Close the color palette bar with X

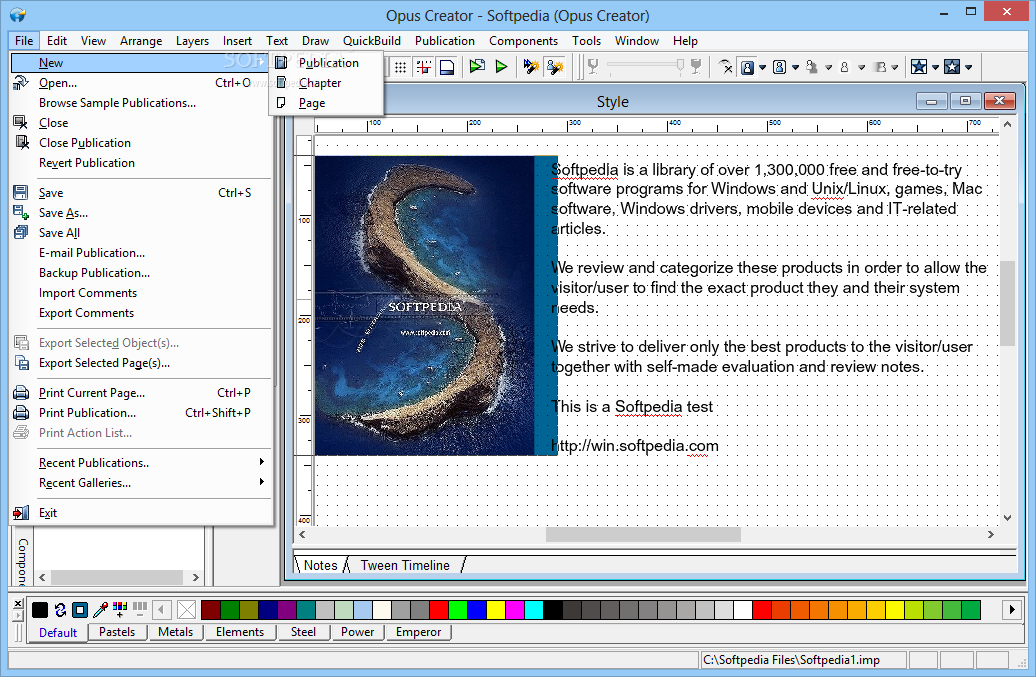coord(18,604)
